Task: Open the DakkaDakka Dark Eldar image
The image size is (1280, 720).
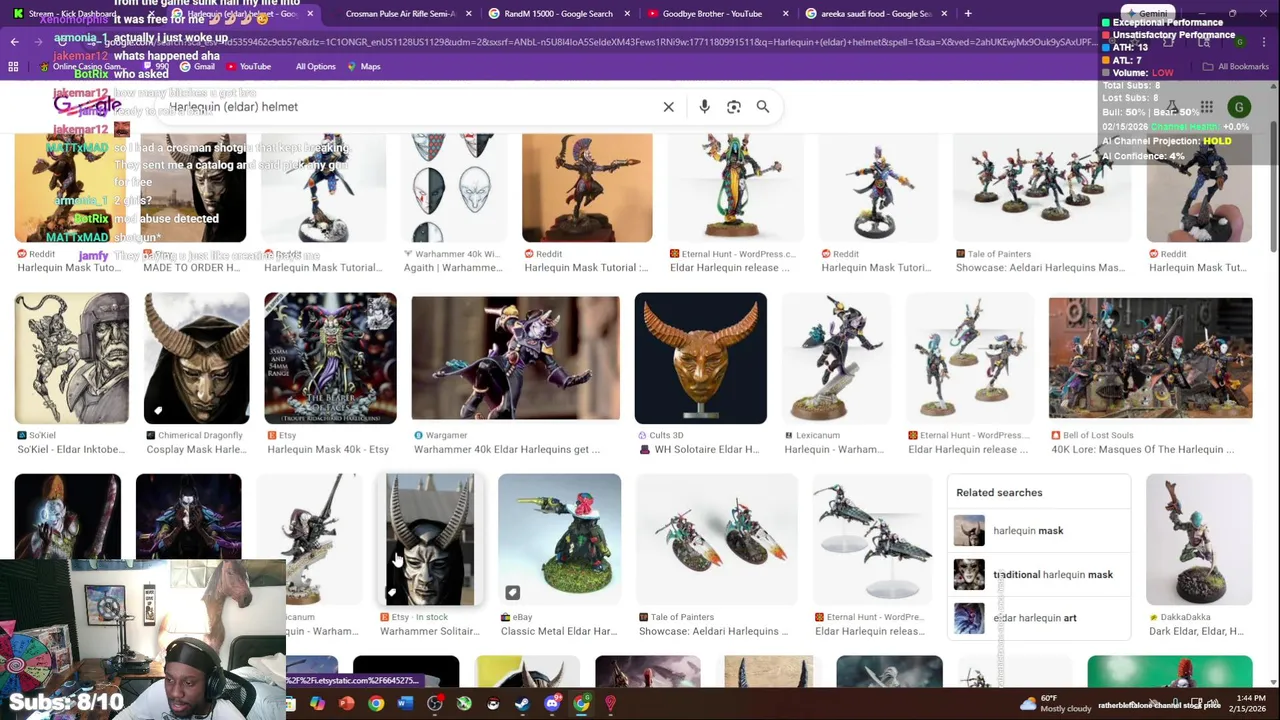Action: (x=1198, y=540)
